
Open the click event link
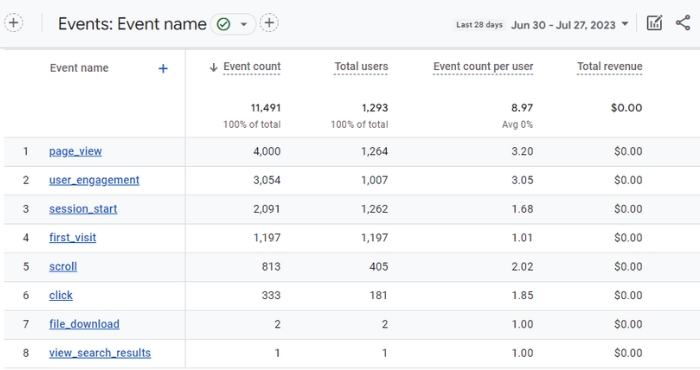pos(61,295)
